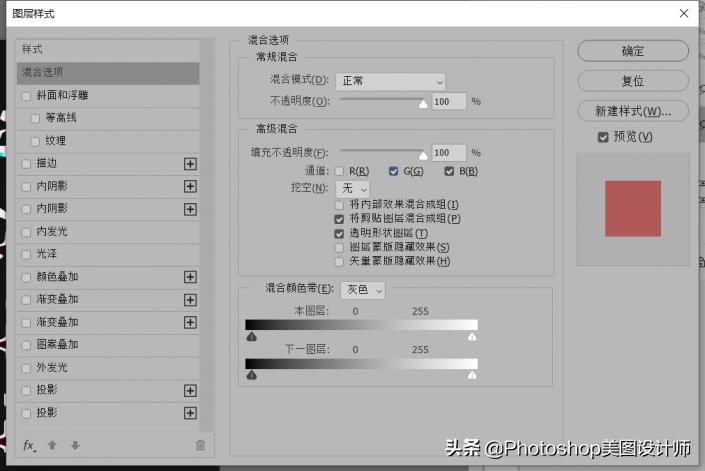Check 图层蒙版隐藏效果(S)
The image size is (705, 471).
[x=339, y=248]
